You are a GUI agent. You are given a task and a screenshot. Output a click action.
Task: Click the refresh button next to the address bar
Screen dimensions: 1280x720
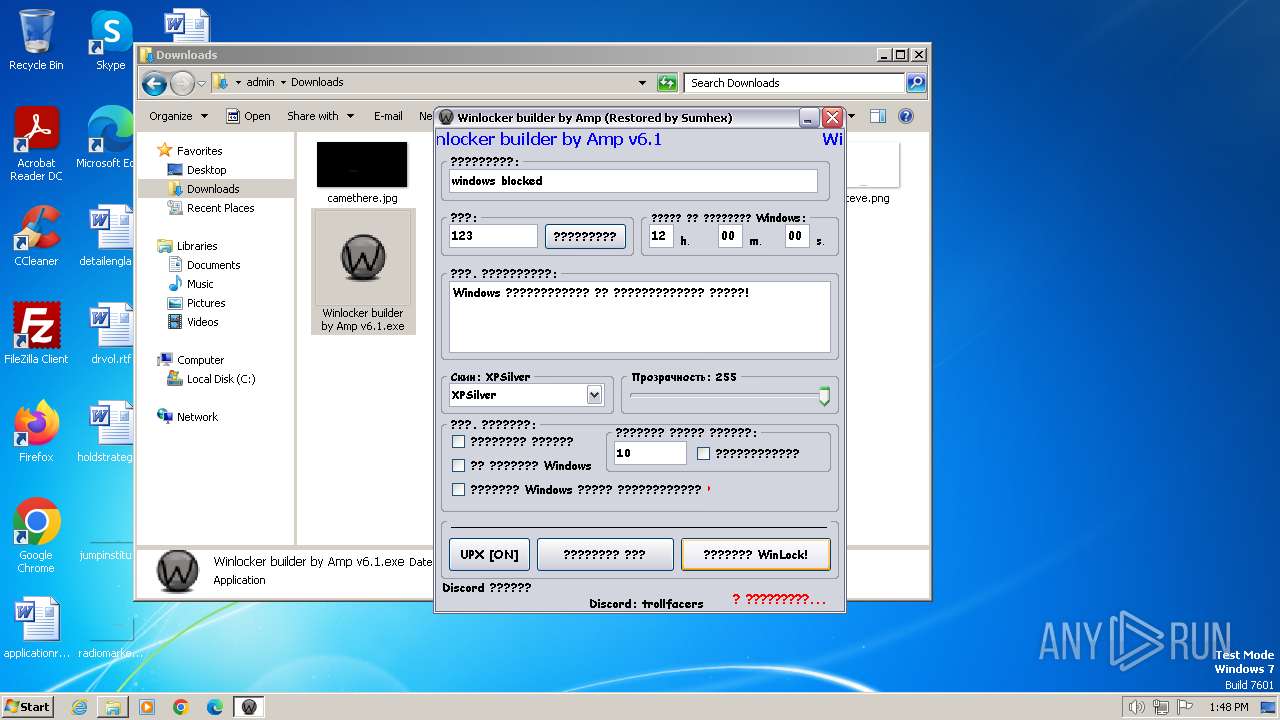(667, 83)
